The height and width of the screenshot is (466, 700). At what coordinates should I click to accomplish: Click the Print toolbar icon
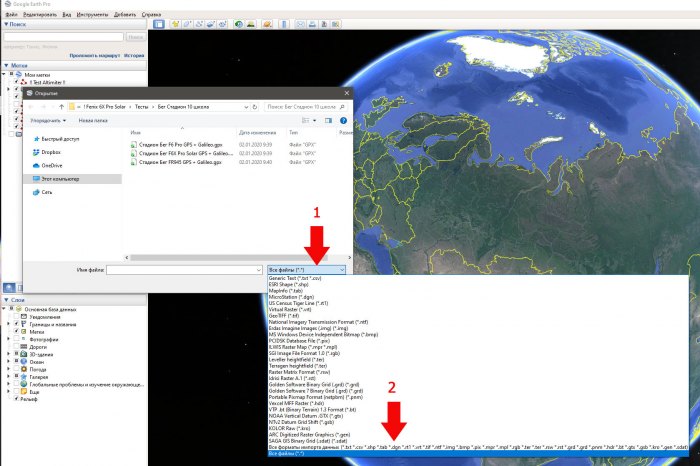(312, 24)
